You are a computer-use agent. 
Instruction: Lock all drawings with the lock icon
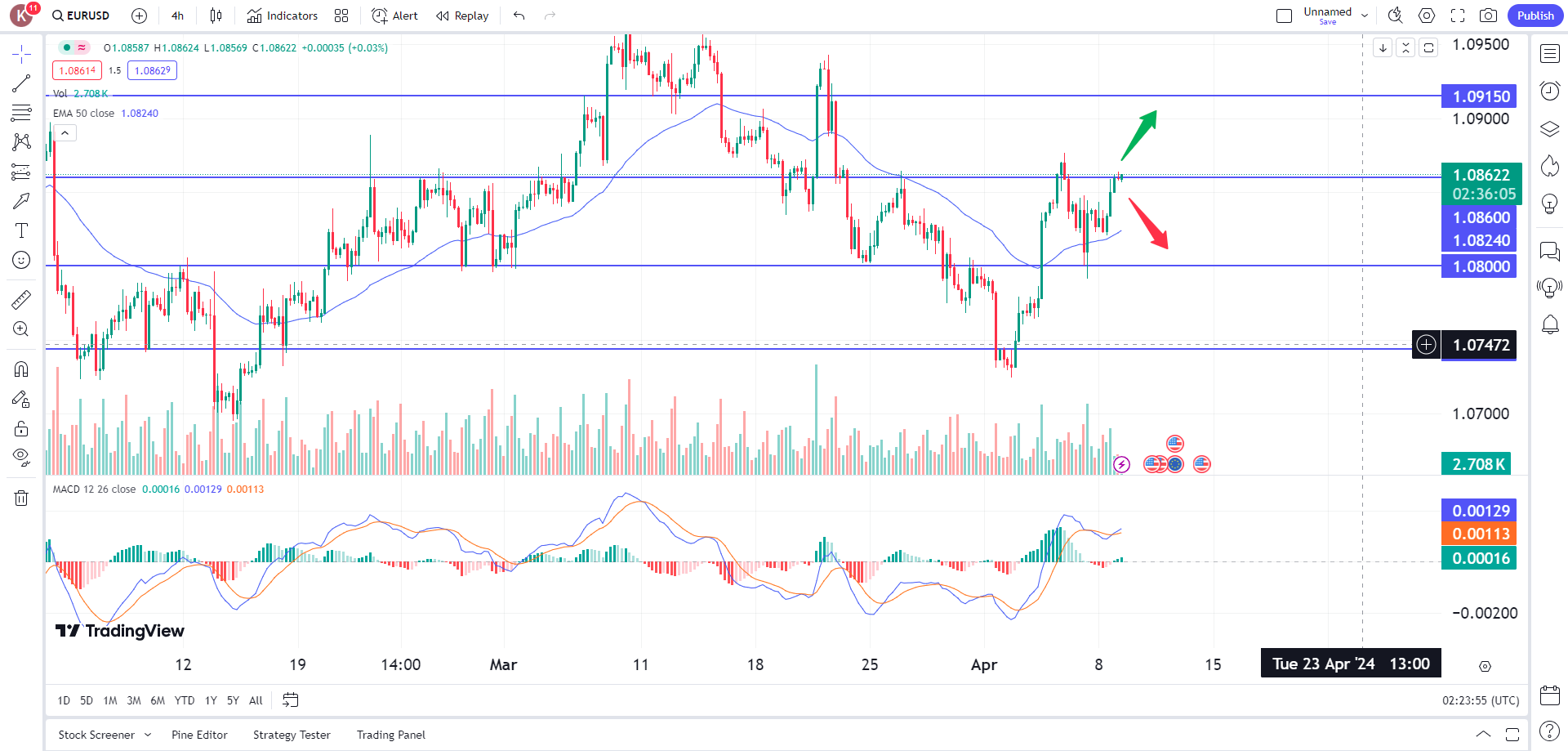pos(22,428)
